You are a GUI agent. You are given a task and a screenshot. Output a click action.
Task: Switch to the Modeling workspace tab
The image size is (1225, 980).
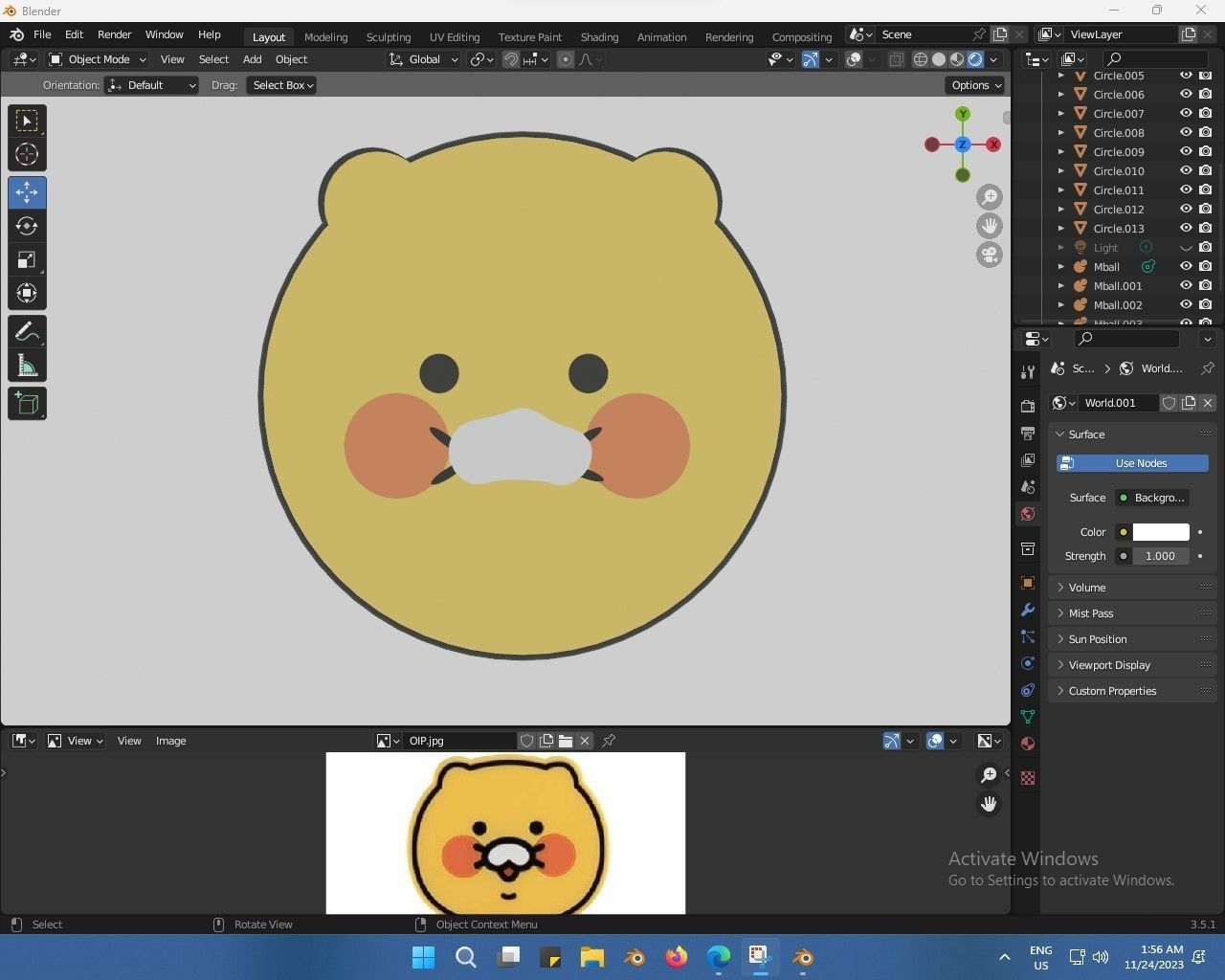[x=325, y=37]
